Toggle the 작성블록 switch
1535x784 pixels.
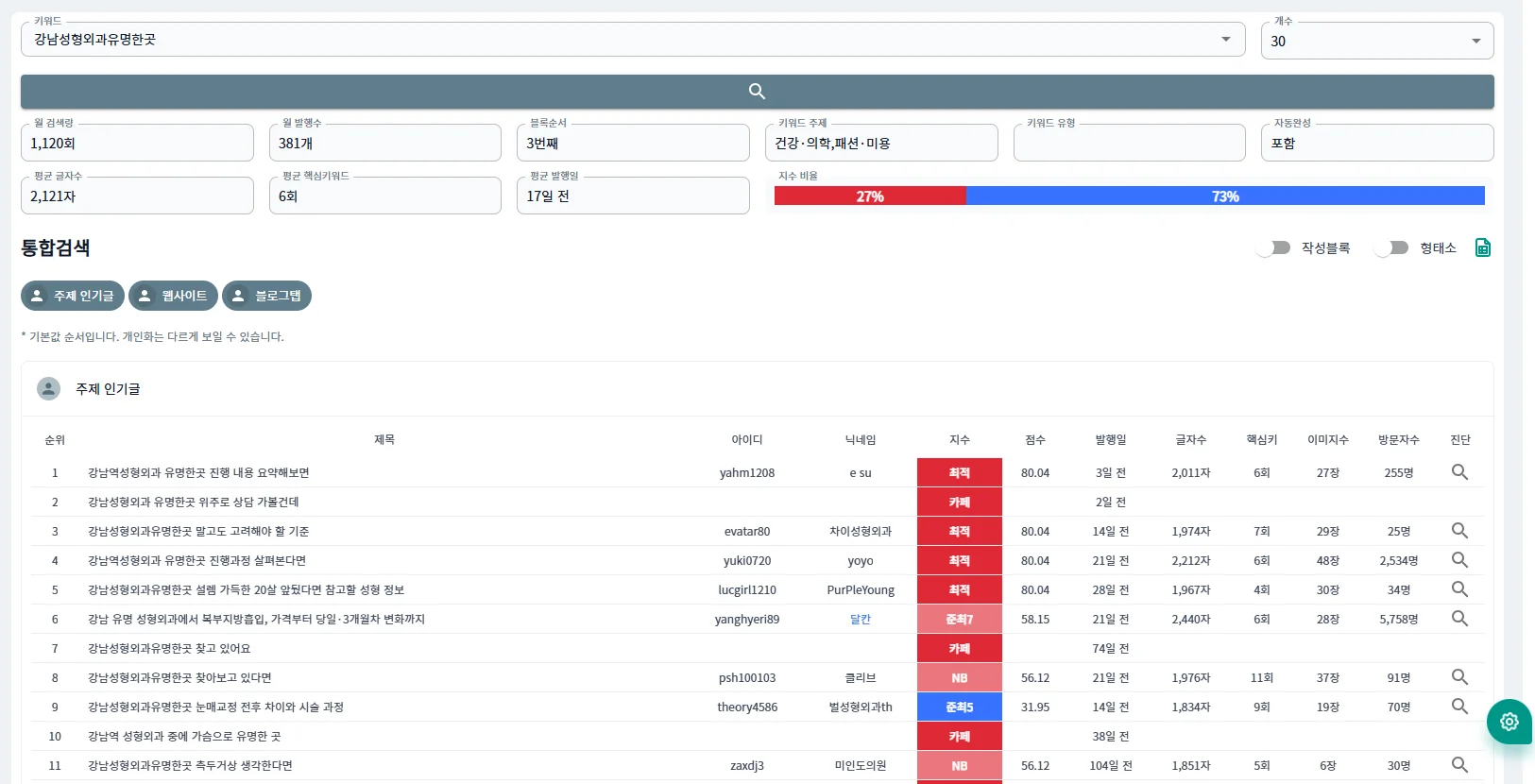coord(1273,247)
